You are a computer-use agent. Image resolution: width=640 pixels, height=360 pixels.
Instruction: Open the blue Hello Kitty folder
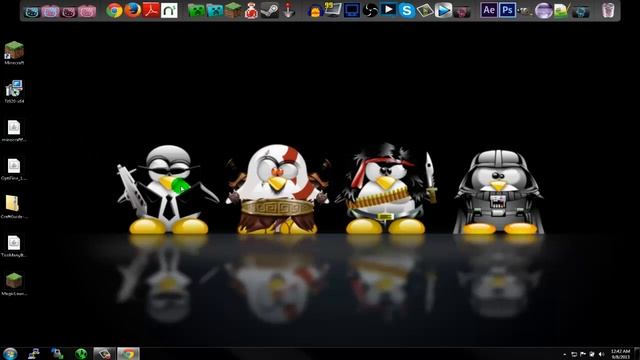(32, 11)
